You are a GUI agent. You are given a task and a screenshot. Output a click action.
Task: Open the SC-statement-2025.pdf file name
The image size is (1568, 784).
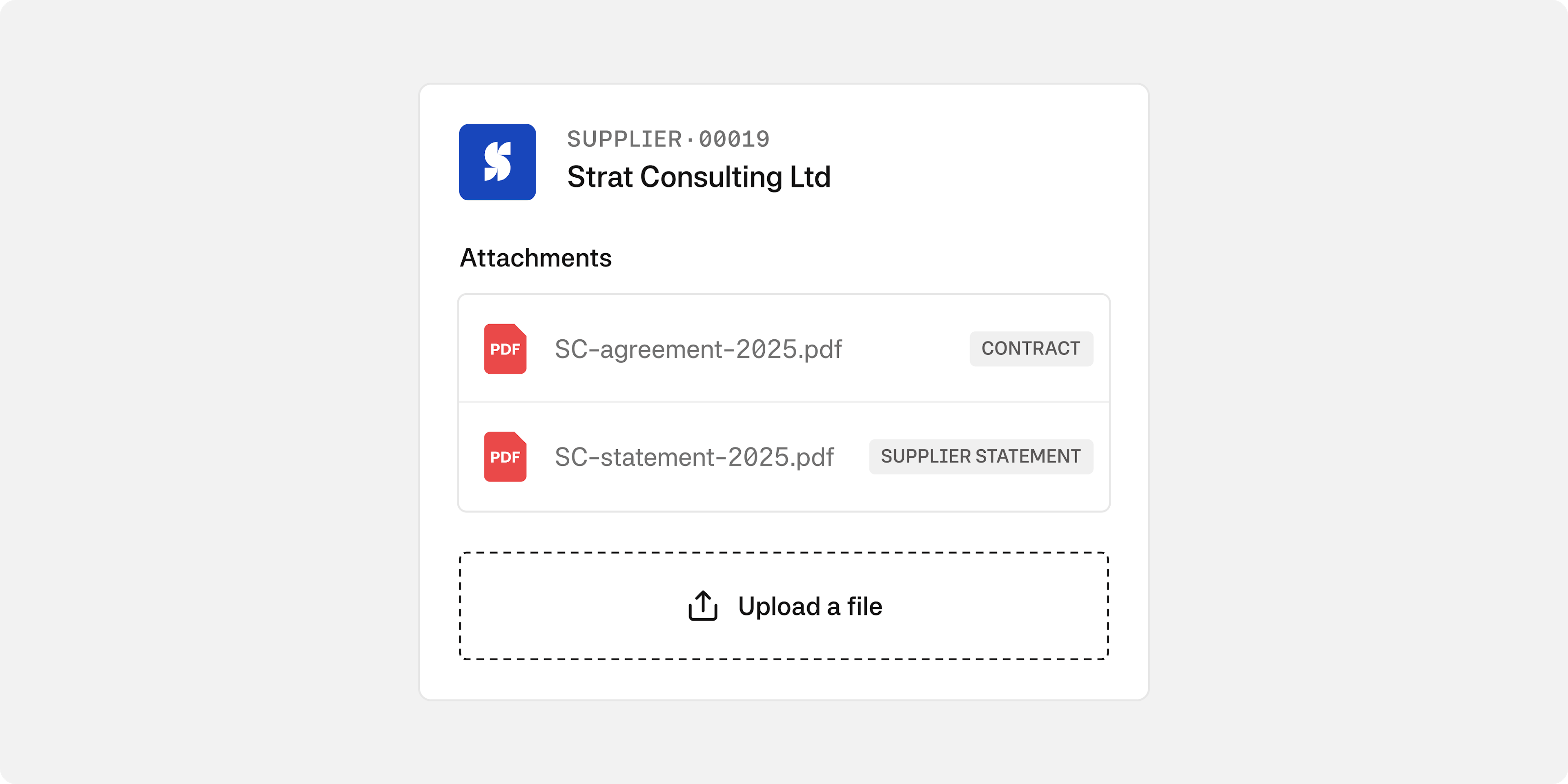click(694, 457)
